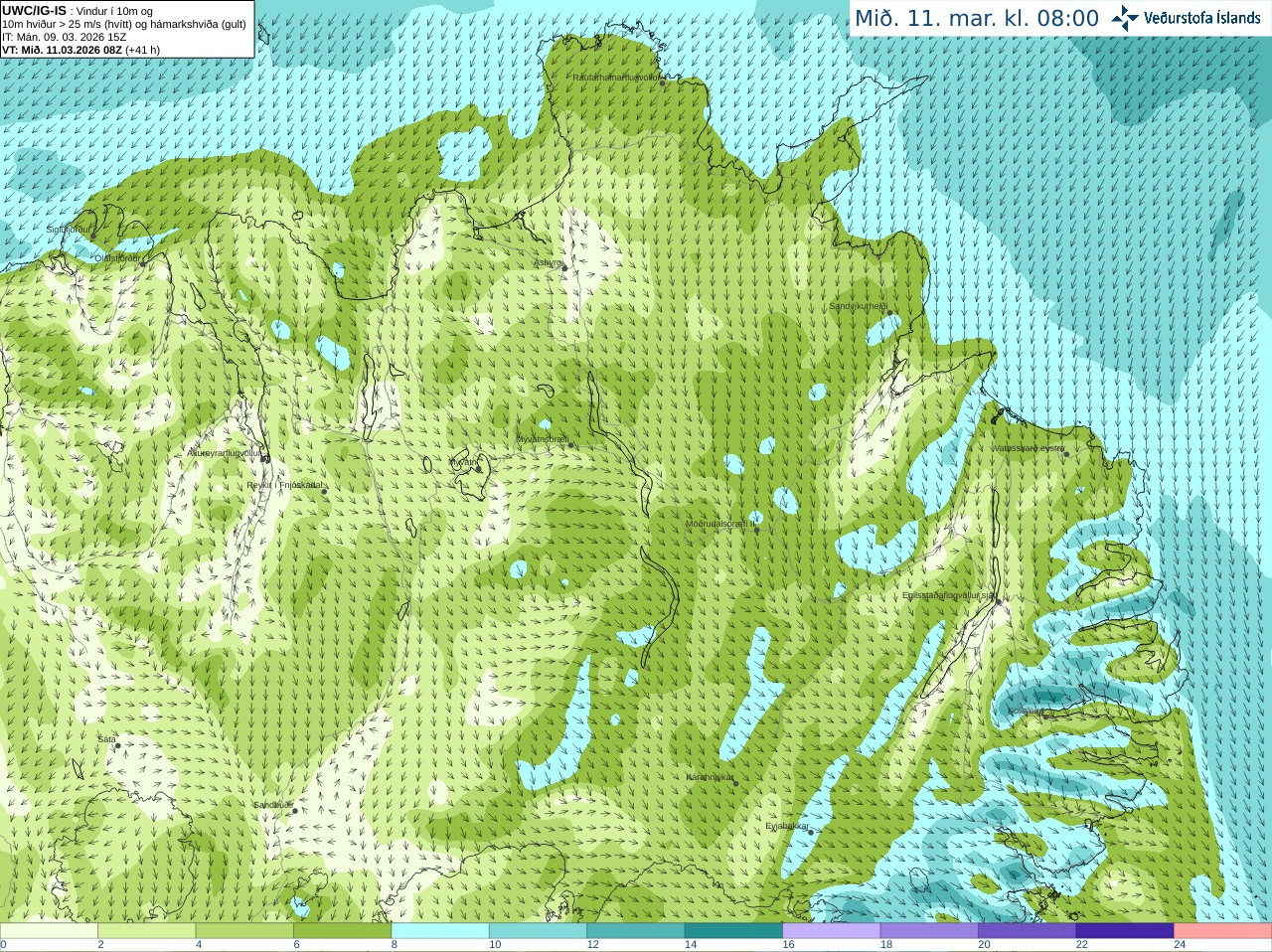This screenshot has width=1272, height=952.
Task: Click the 10m hviður > 25 m/s description line
Action: pyautogui.click(x=124, y=24)
